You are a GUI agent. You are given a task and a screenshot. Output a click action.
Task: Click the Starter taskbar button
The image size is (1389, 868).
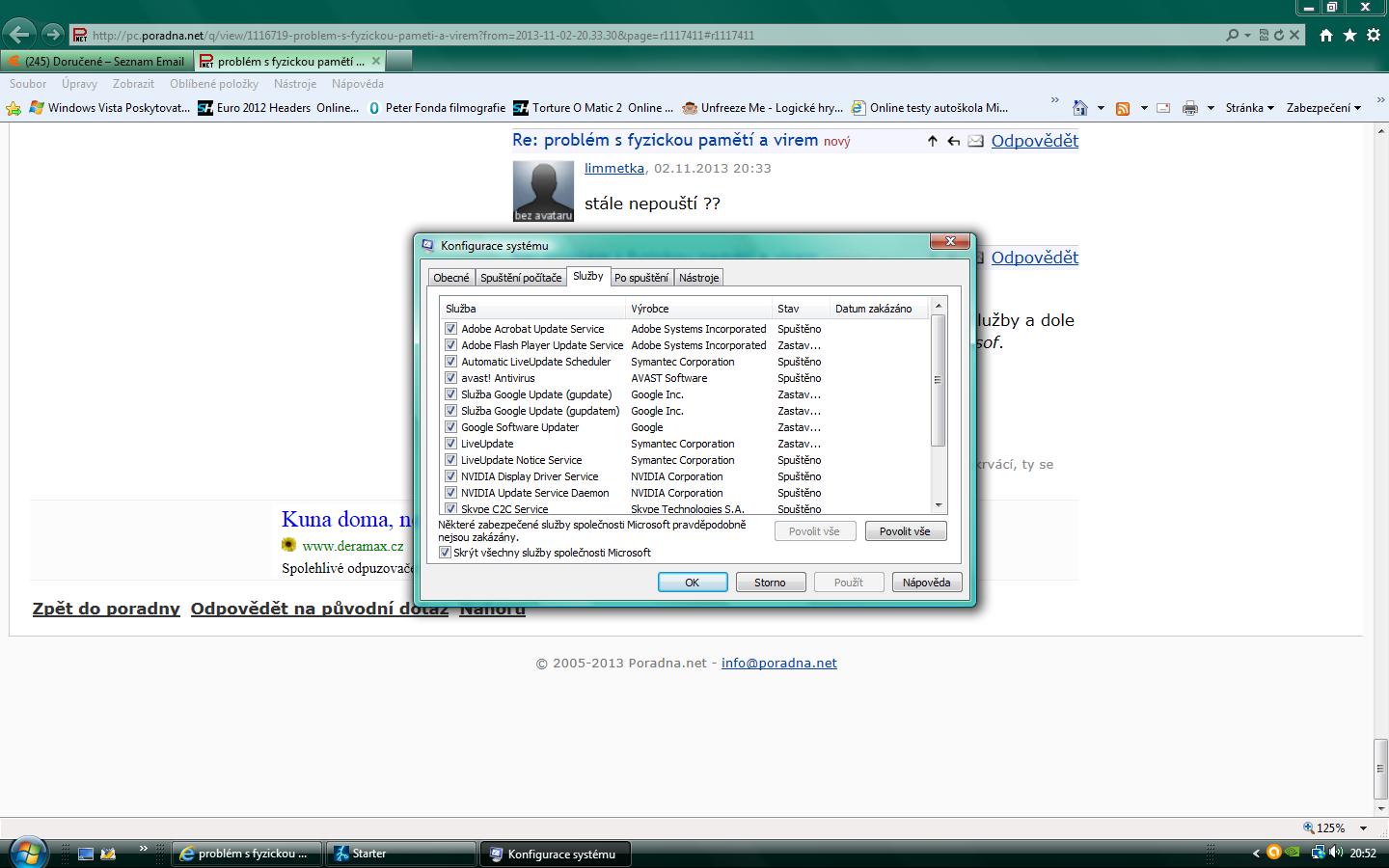click(x=401, y=854)
